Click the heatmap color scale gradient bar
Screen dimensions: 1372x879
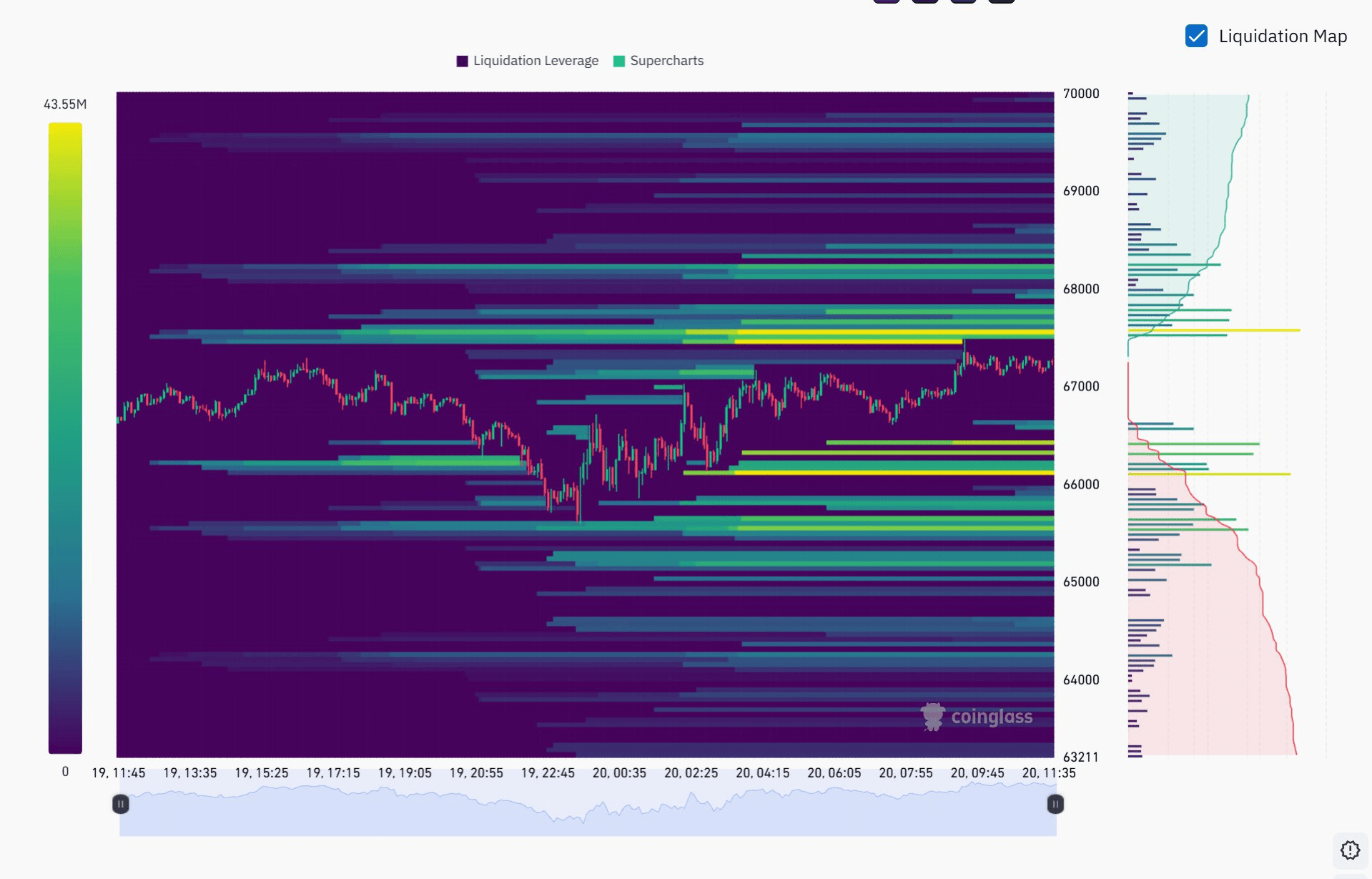[x=65, y=438]
